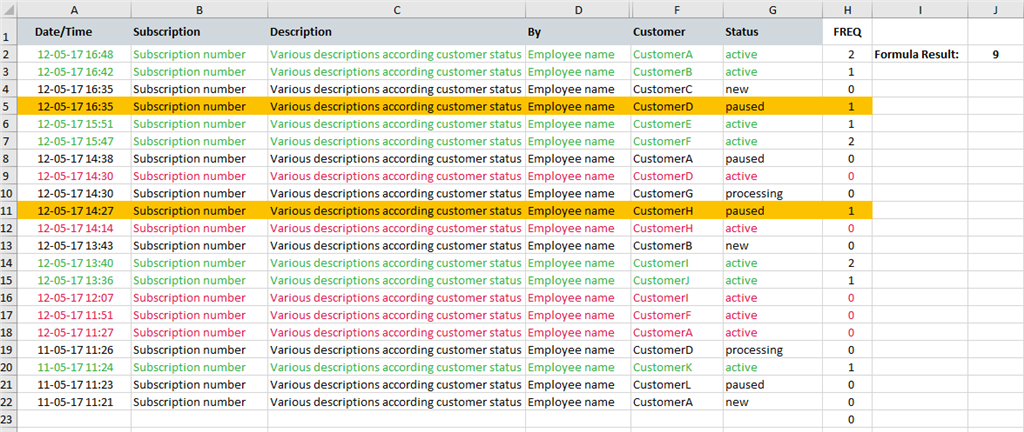
Task: Select column I header
Action: (x=920, y=10)
